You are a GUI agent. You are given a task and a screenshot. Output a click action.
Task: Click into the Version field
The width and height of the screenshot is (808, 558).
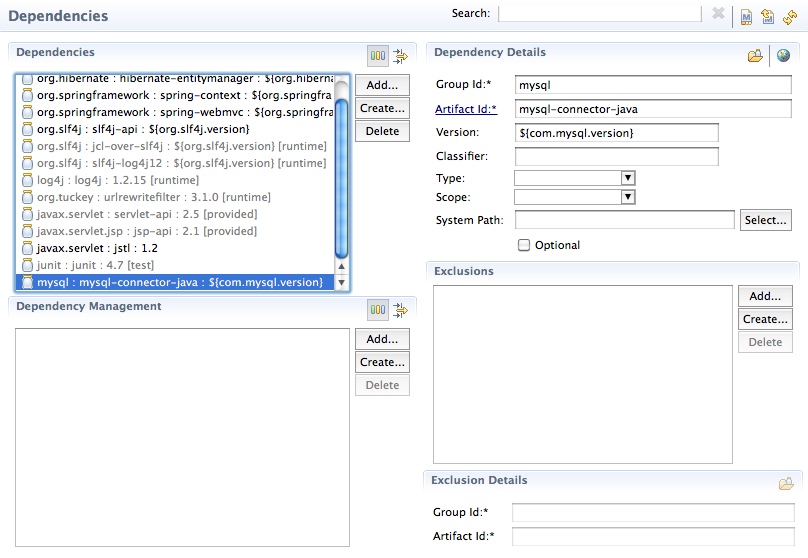tap(616, 133)
